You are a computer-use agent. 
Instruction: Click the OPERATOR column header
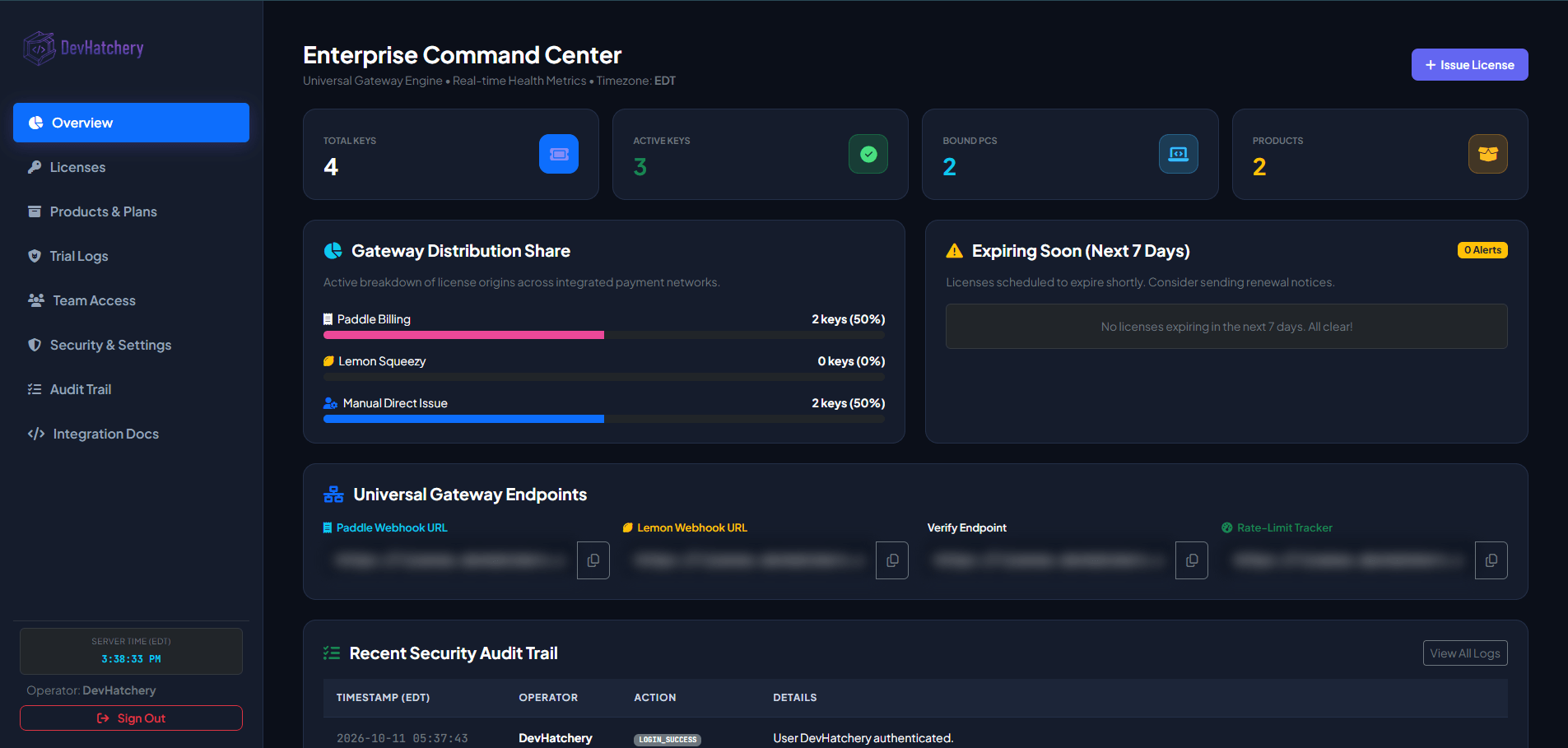tap(548, 698)
